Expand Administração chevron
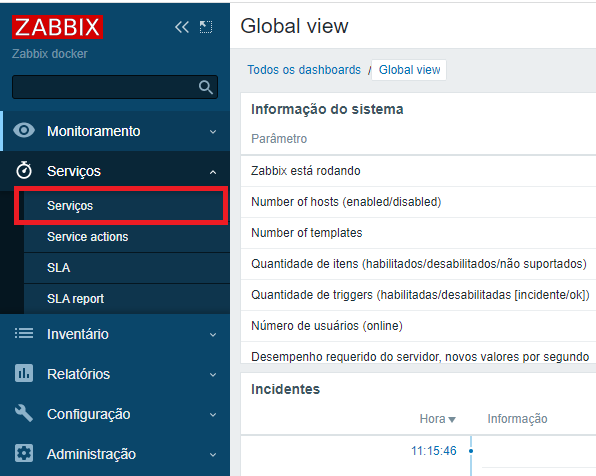The height and width of the screenshot is (476, 596). tap(213, 455)
